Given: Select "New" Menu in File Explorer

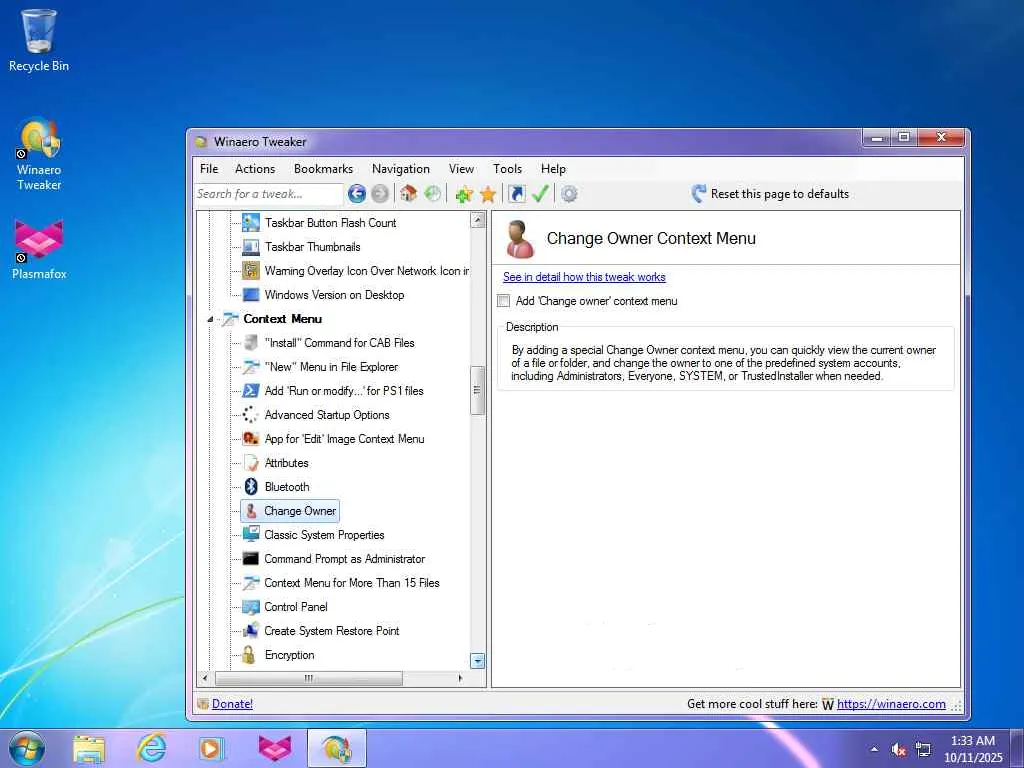Looking at the screenshot, I should point(332,367).
